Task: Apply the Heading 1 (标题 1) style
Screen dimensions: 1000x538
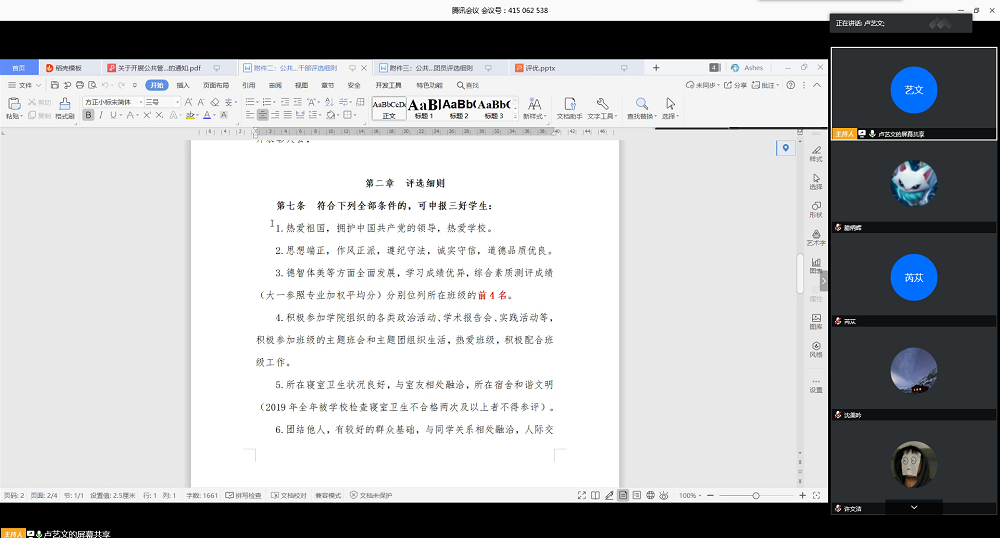Action: pos(423,105)
